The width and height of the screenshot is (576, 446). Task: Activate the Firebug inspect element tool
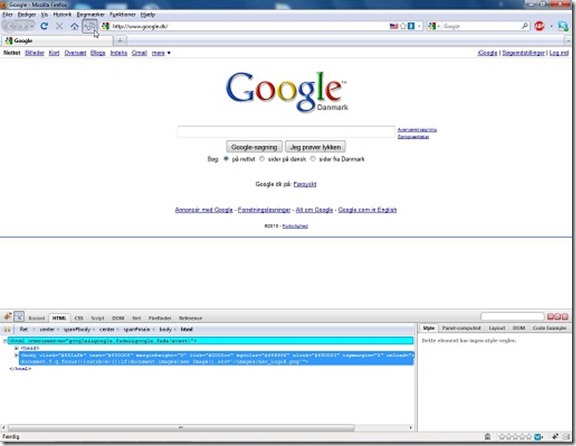pos(19,316)
